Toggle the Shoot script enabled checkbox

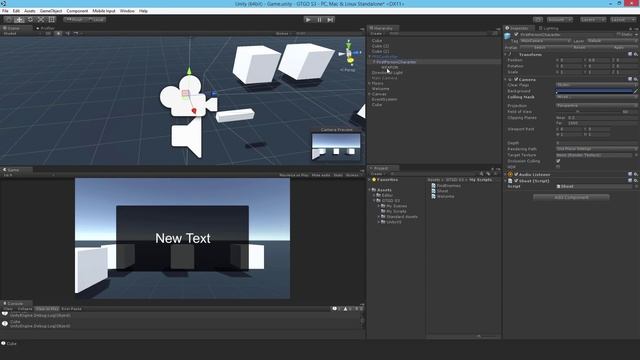click(516, 180)
